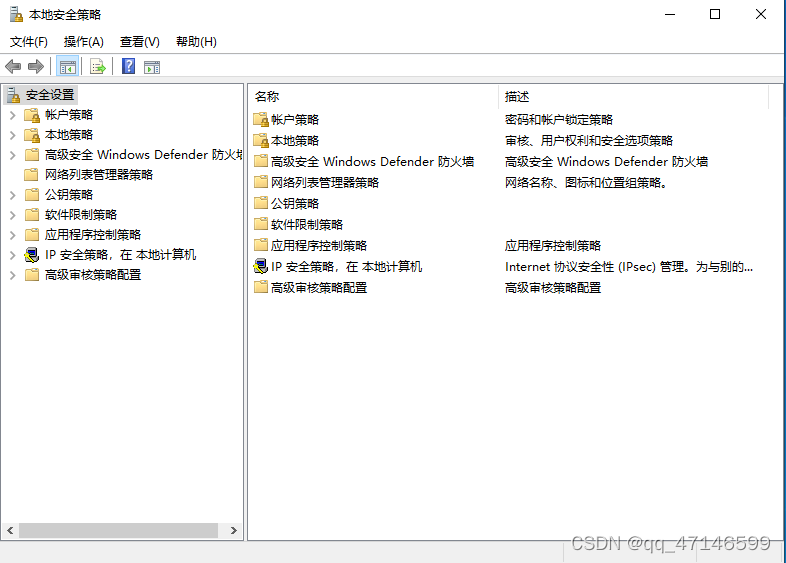Click 高级审核策略配置 folder icon in left tree

coord(32,275)
